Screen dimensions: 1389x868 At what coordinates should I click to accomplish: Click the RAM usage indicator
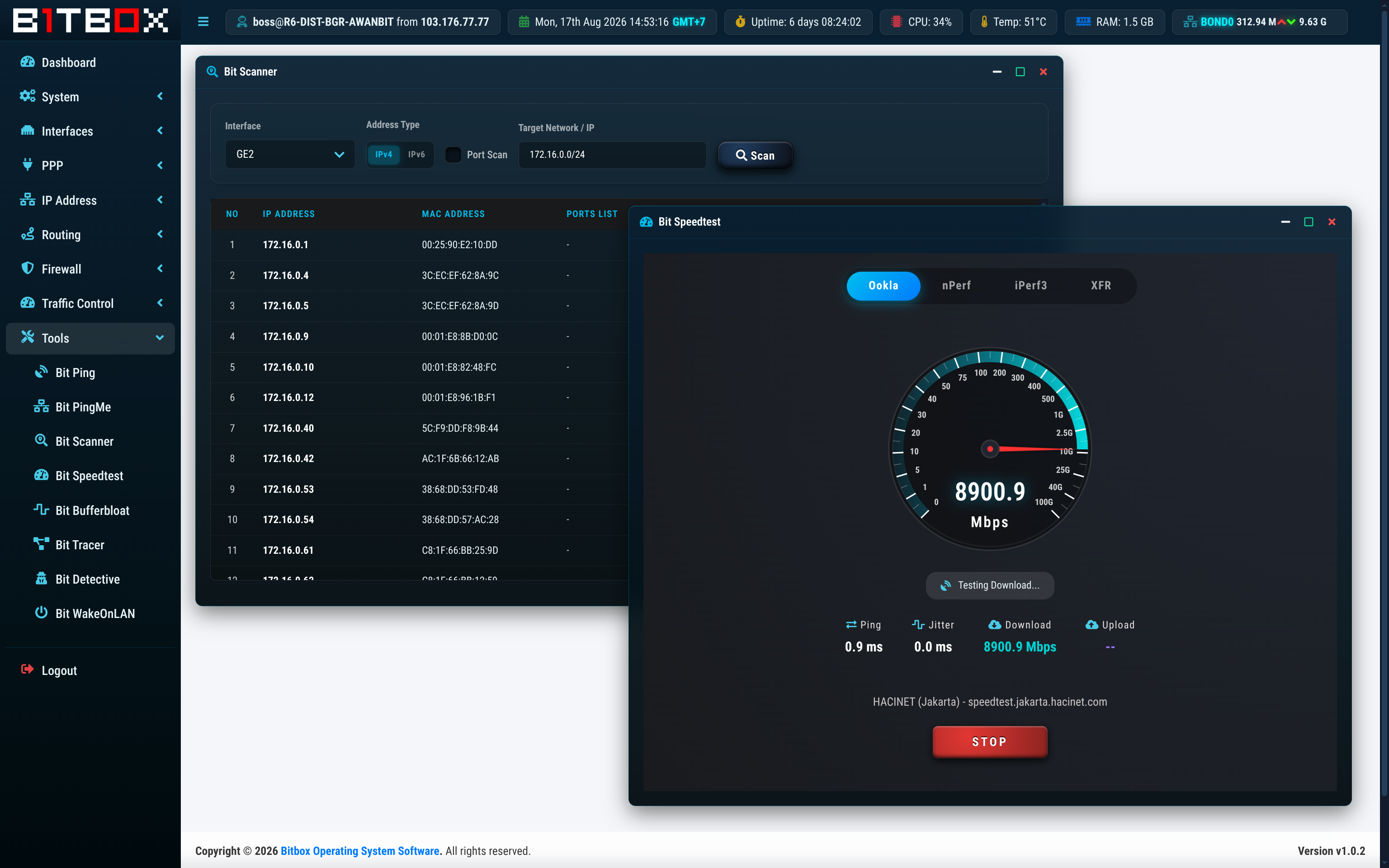pos(1115,22)
